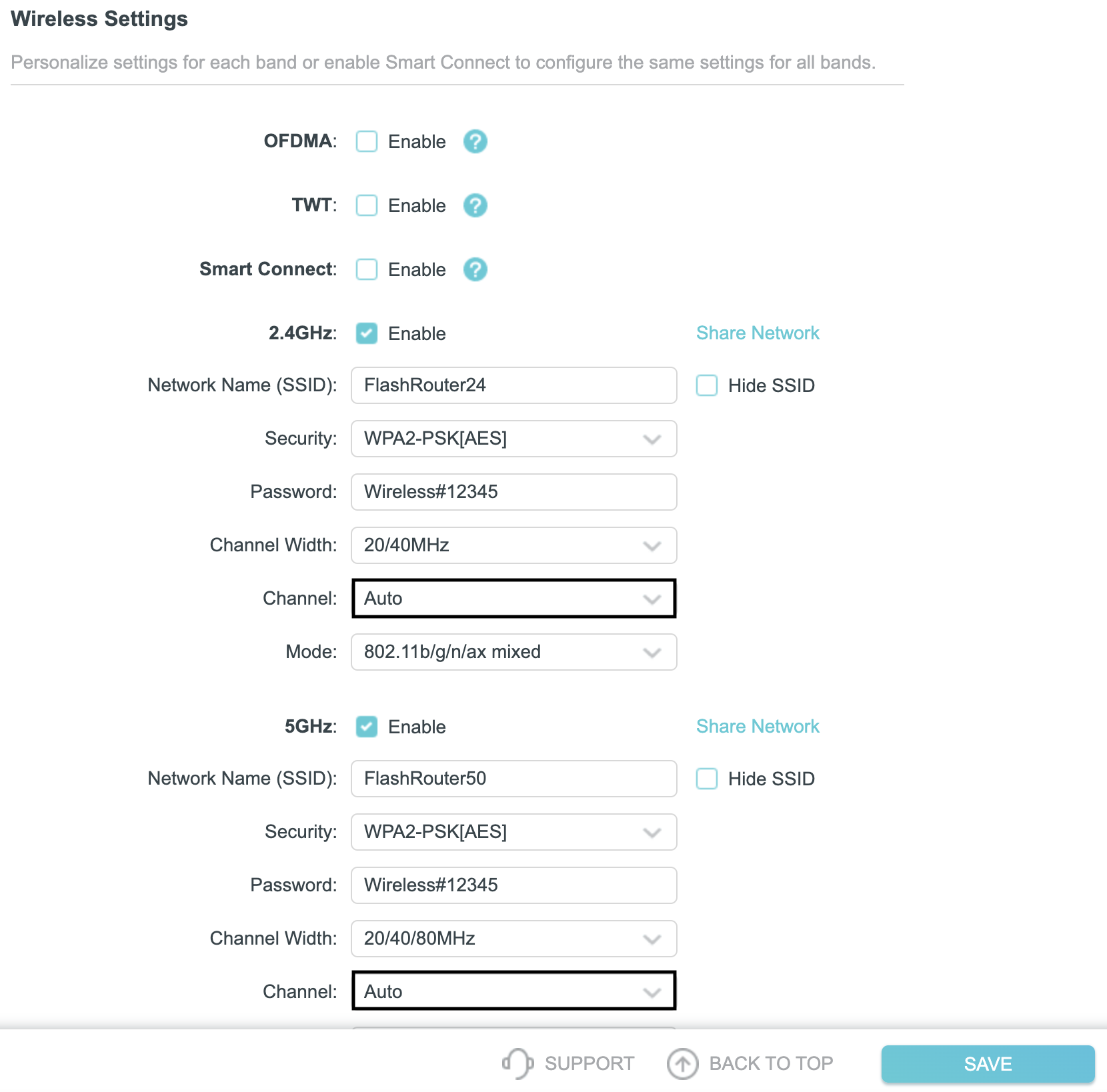The image size is (1107, 1092).
Task: Disable the 5GHz band
Action: point(366,727)
